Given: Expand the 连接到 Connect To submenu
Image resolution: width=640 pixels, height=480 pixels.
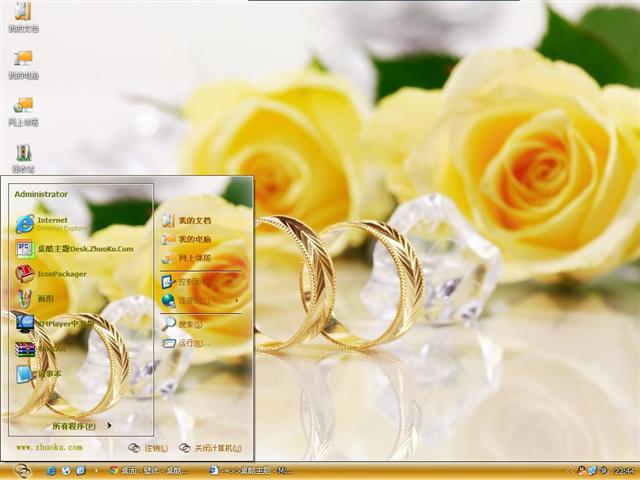Looking at the screenshot, I should click(200, 300).
